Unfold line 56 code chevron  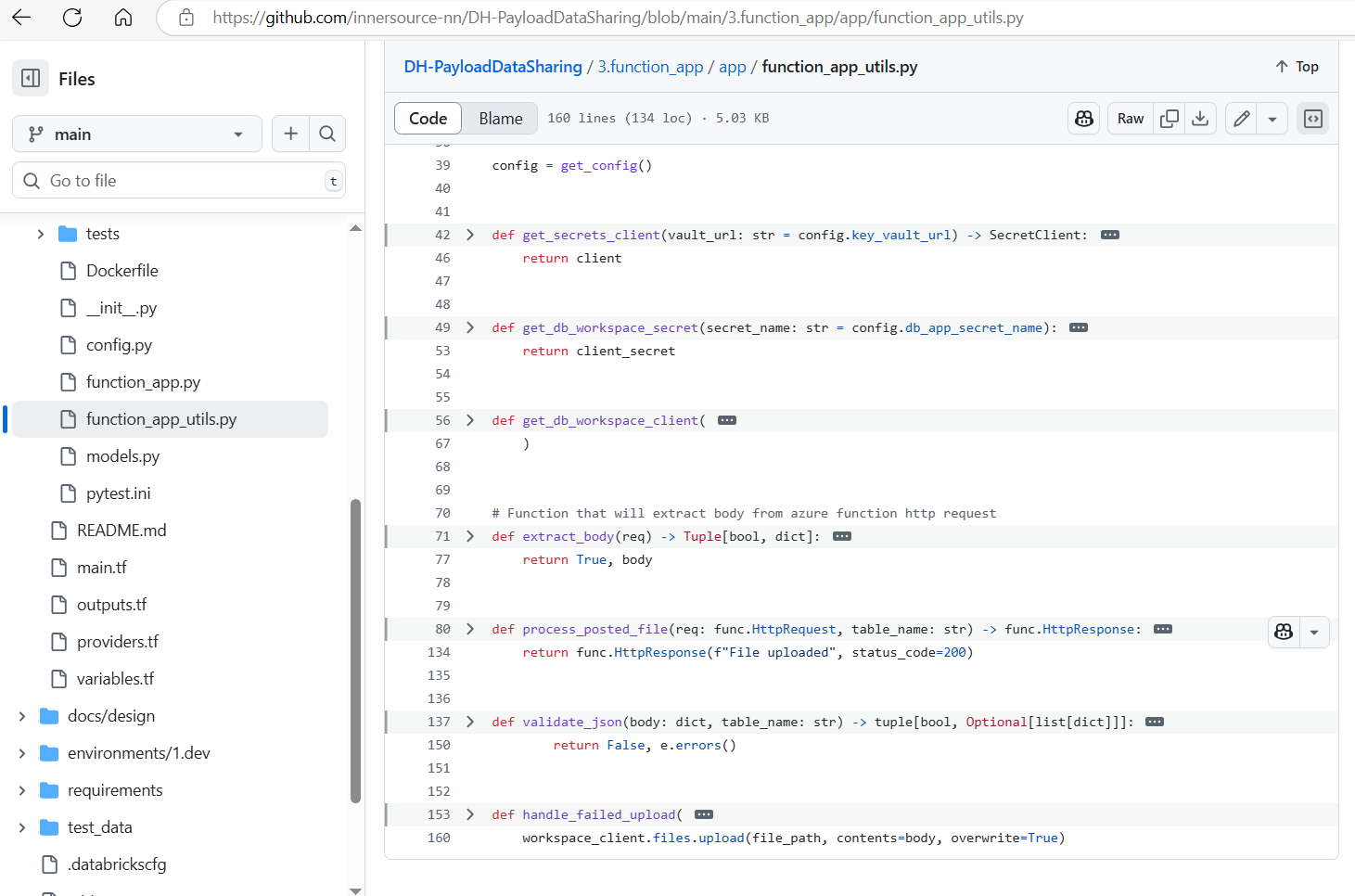(x=470, y=420)
